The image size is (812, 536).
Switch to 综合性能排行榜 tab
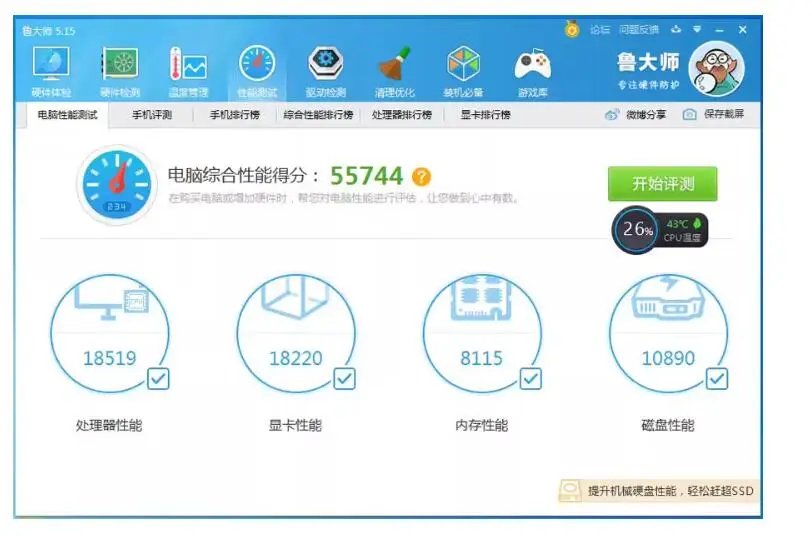coord(318,115)
